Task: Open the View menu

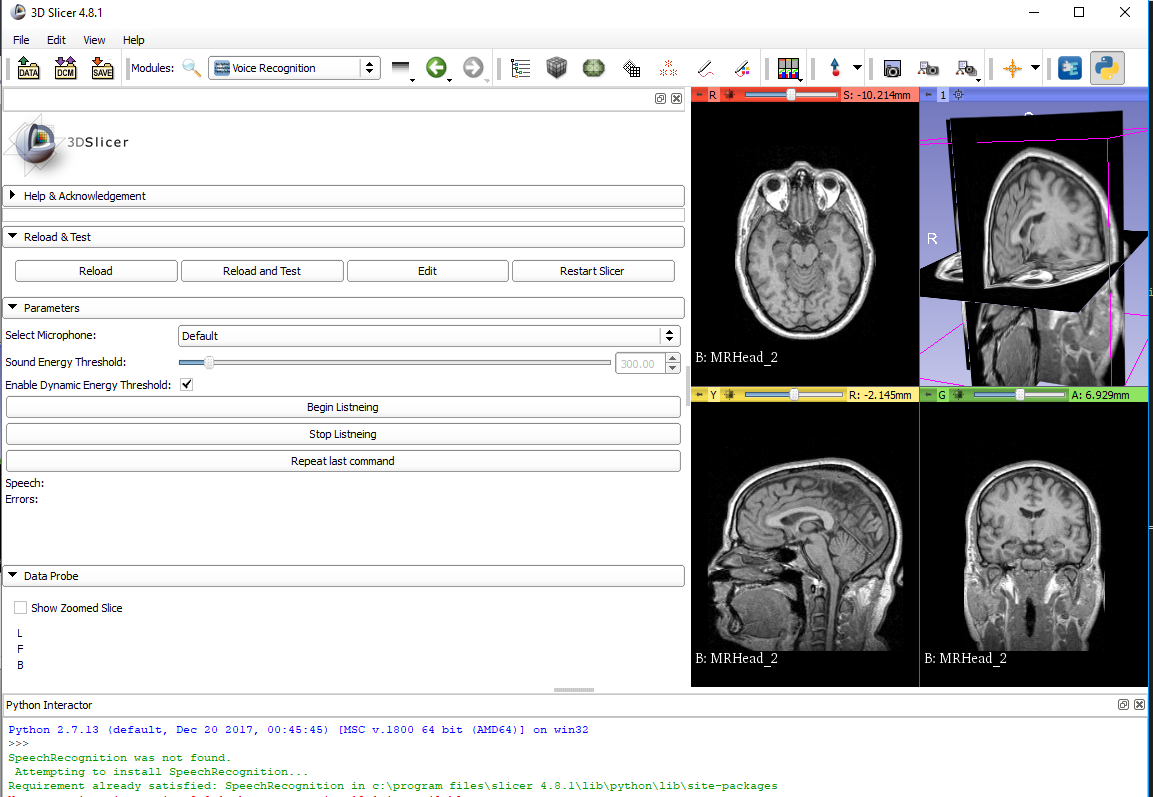Action: coord(94,40)
